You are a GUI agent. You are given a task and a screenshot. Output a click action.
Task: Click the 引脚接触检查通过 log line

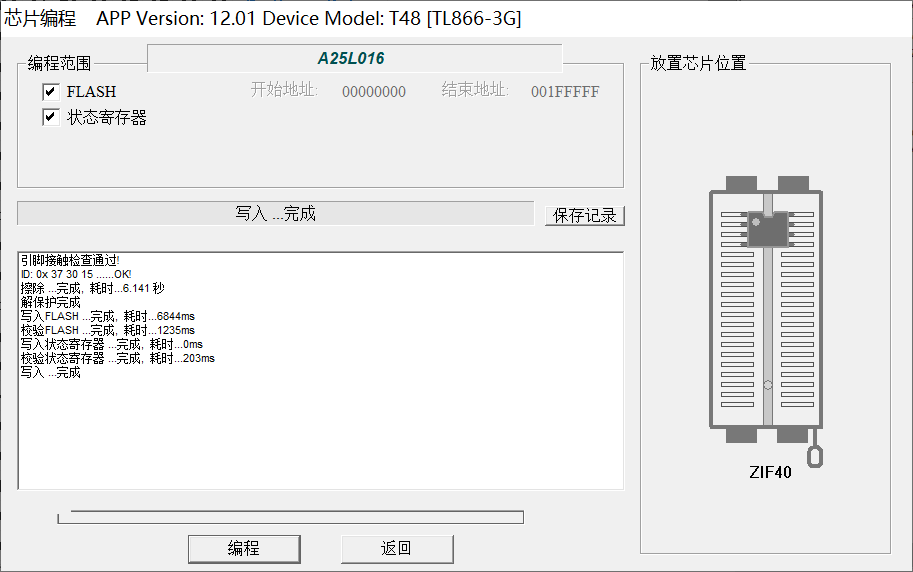coord(70,260)
